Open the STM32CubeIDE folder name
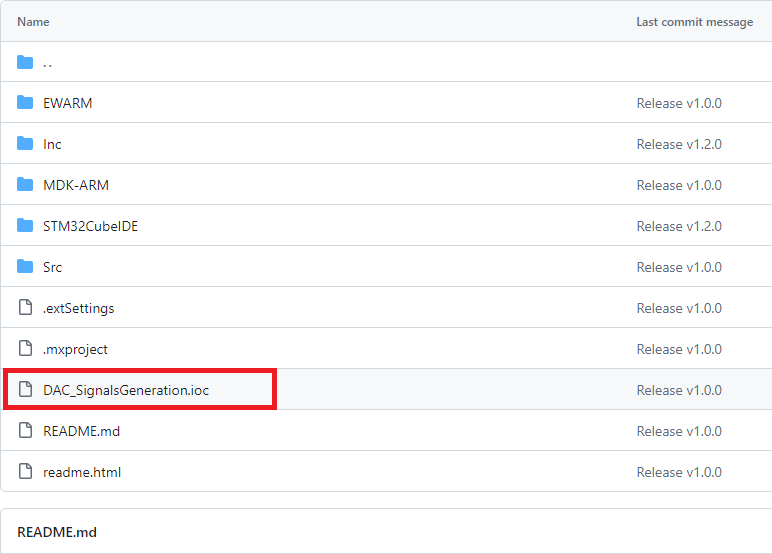 click(x=91, y=226)
